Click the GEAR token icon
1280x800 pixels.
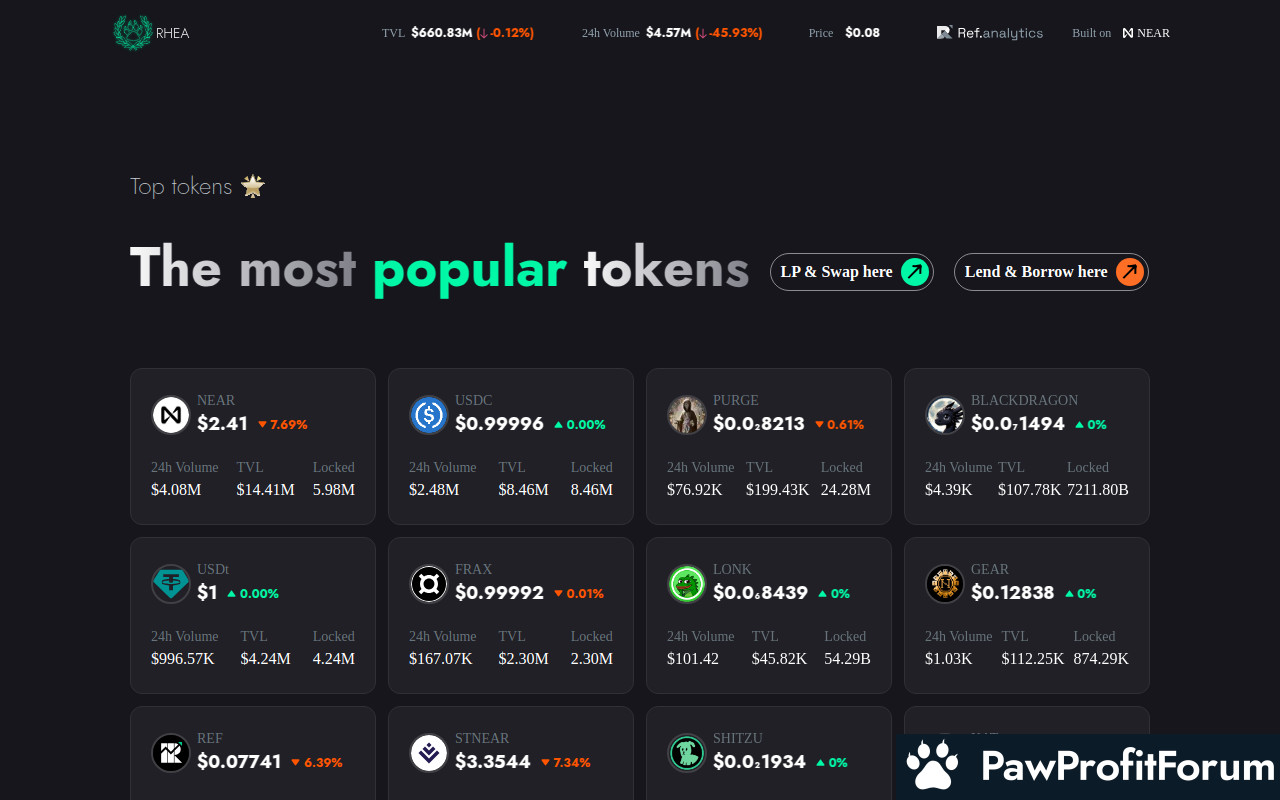tap(945, 584)
